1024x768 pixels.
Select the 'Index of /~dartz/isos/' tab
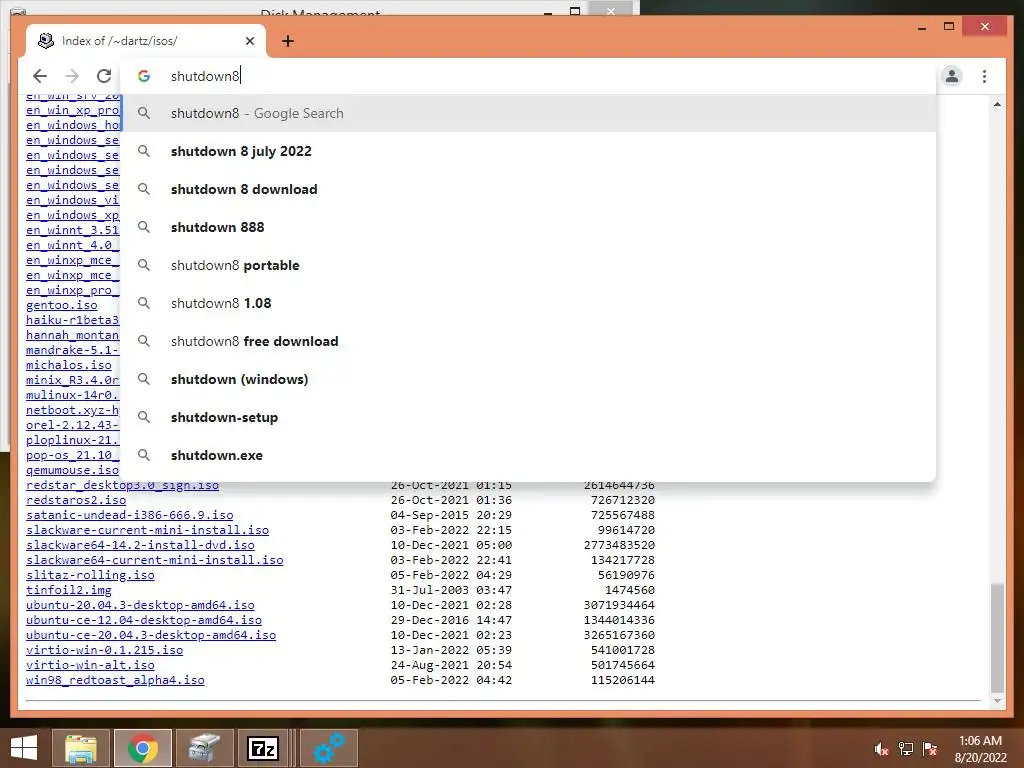(146, 40)
